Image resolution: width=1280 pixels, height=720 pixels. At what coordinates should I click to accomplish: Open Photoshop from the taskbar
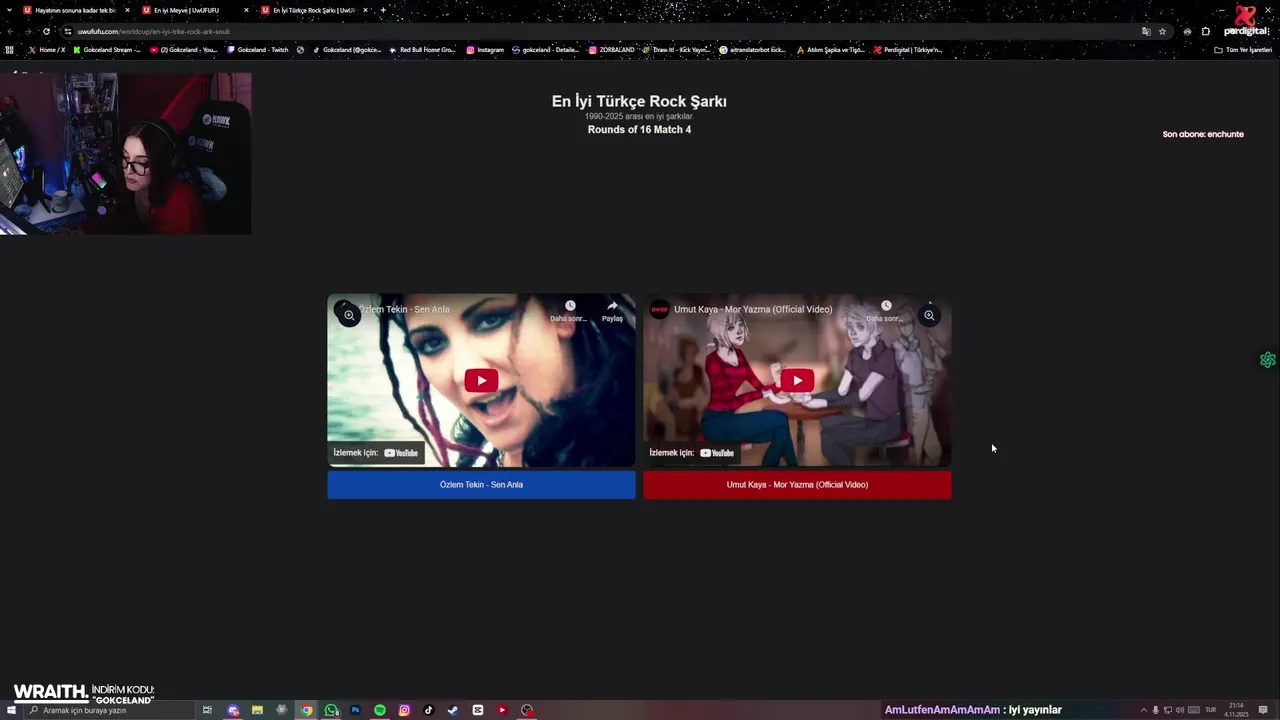click(x=355, y=710)
